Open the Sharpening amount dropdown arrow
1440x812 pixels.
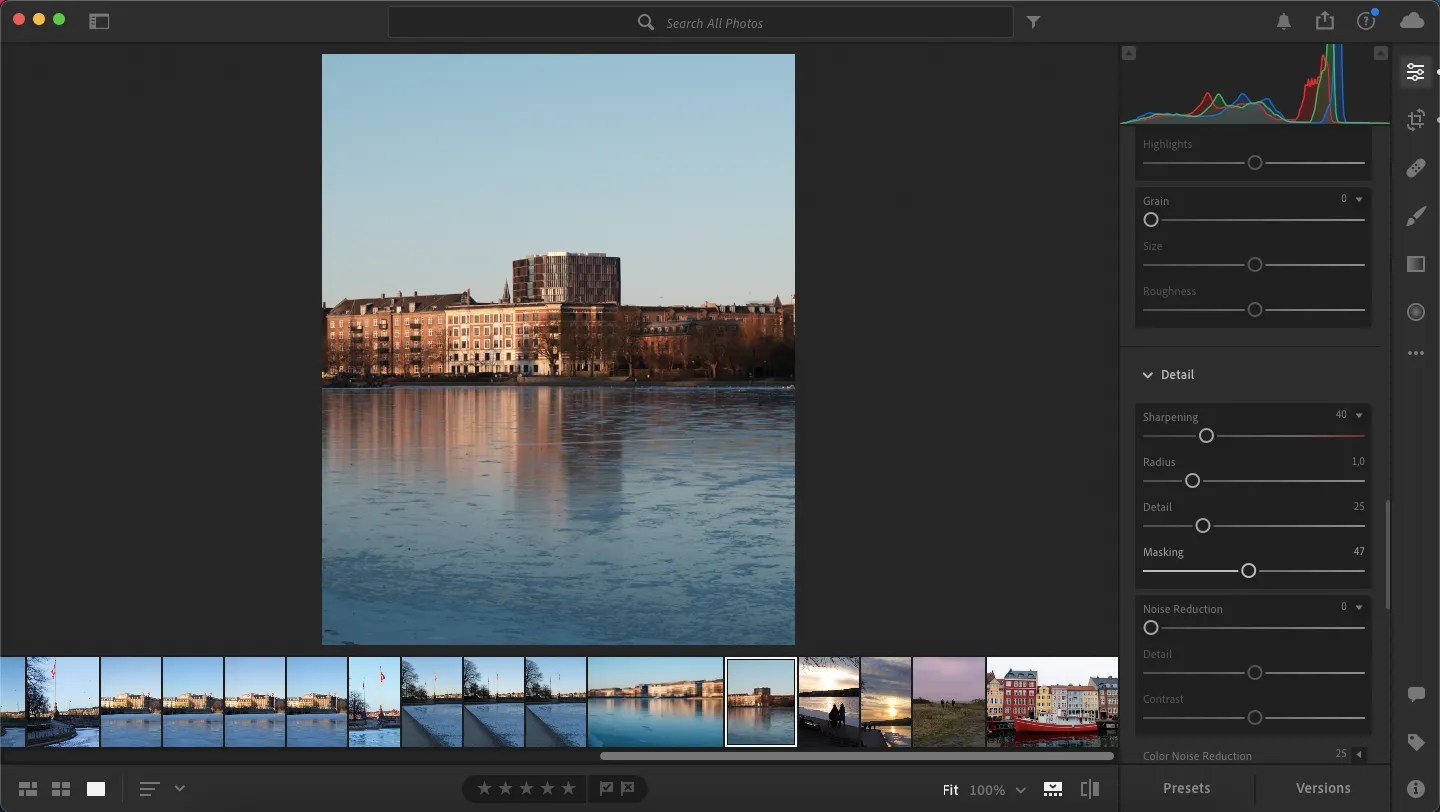pyautogui.click(x=1358, y=415)
